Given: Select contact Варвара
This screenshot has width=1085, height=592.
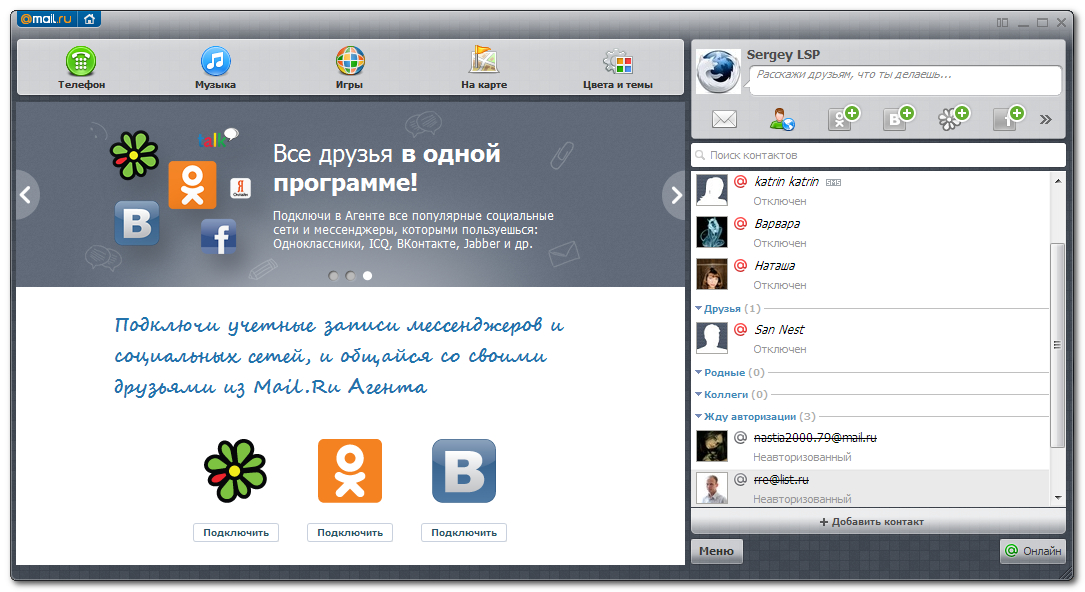Looking at the screenshot, I should [870, 232].
